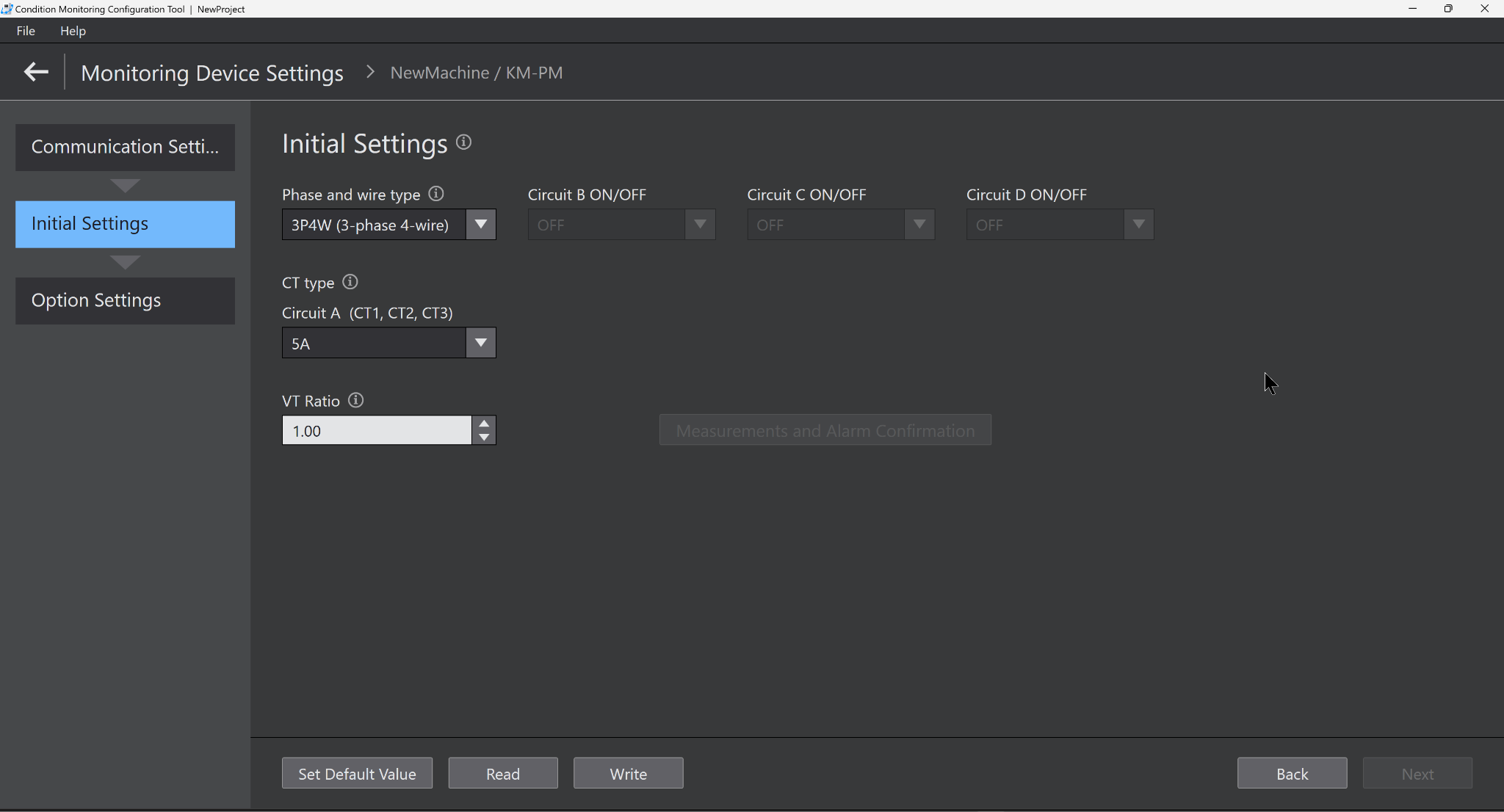
Task: Open the File menu
Action: click(26, 31)
